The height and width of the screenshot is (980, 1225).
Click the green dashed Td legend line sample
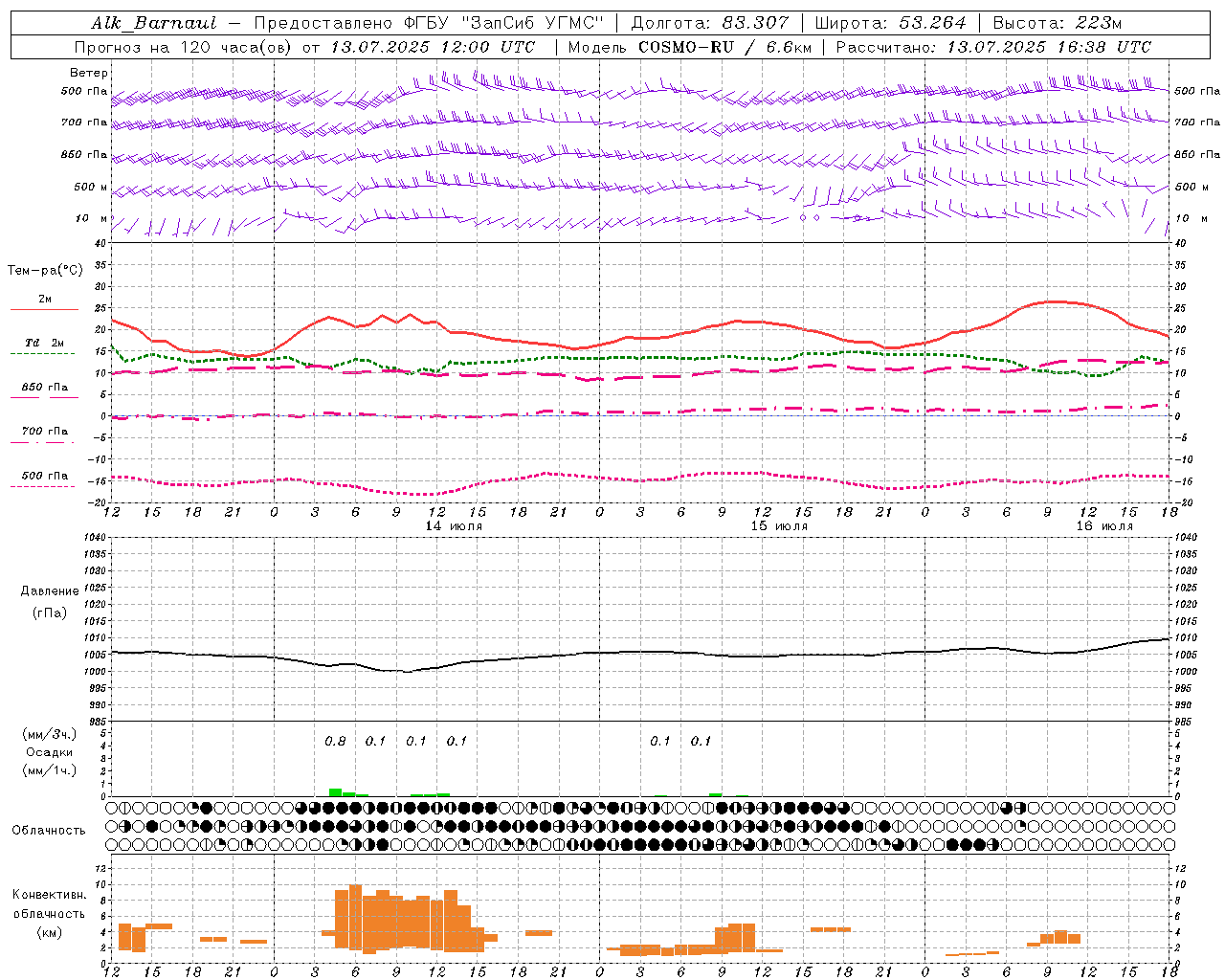42,353
